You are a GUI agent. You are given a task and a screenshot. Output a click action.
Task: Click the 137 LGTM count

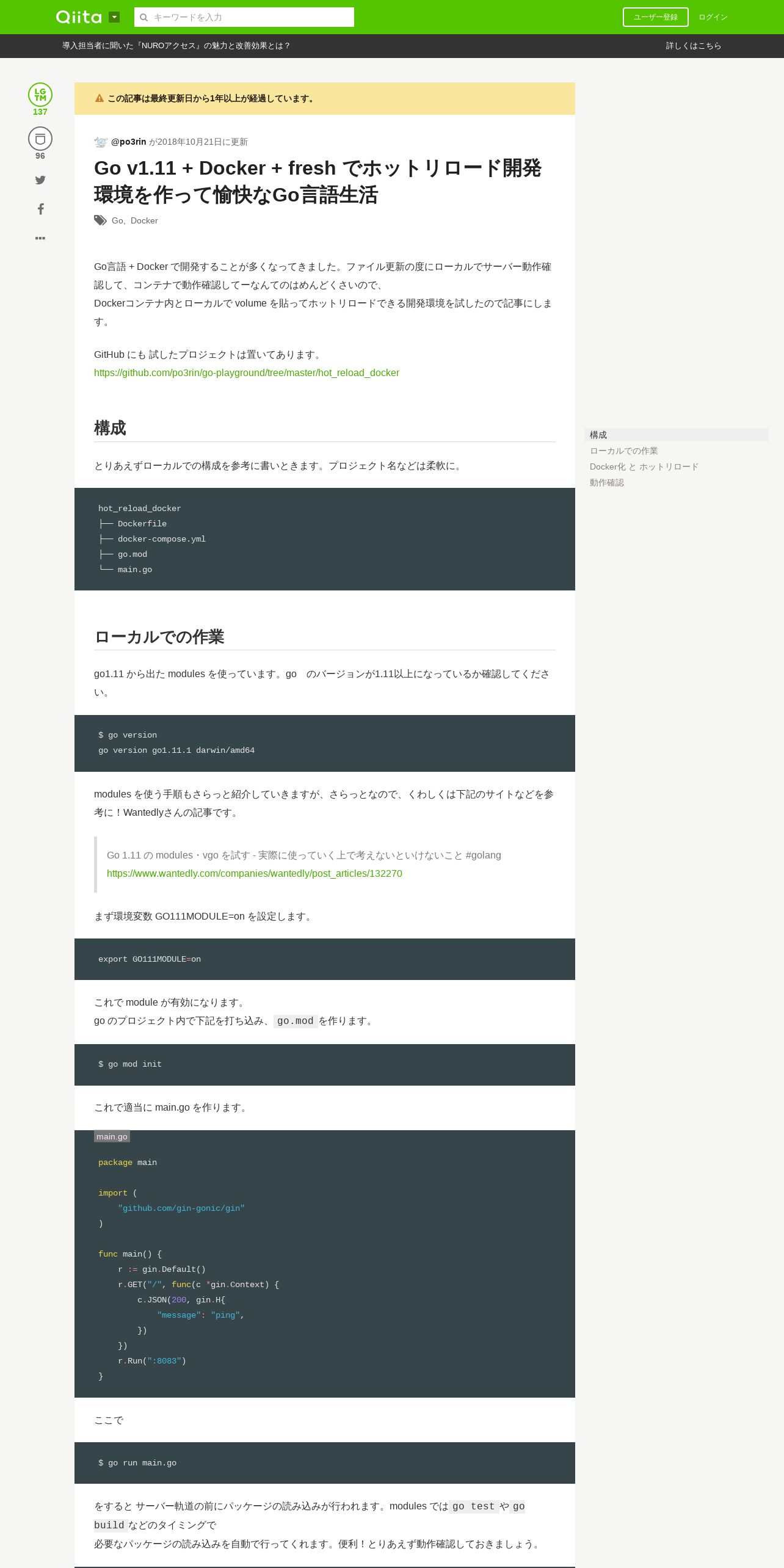pos(40,112)
